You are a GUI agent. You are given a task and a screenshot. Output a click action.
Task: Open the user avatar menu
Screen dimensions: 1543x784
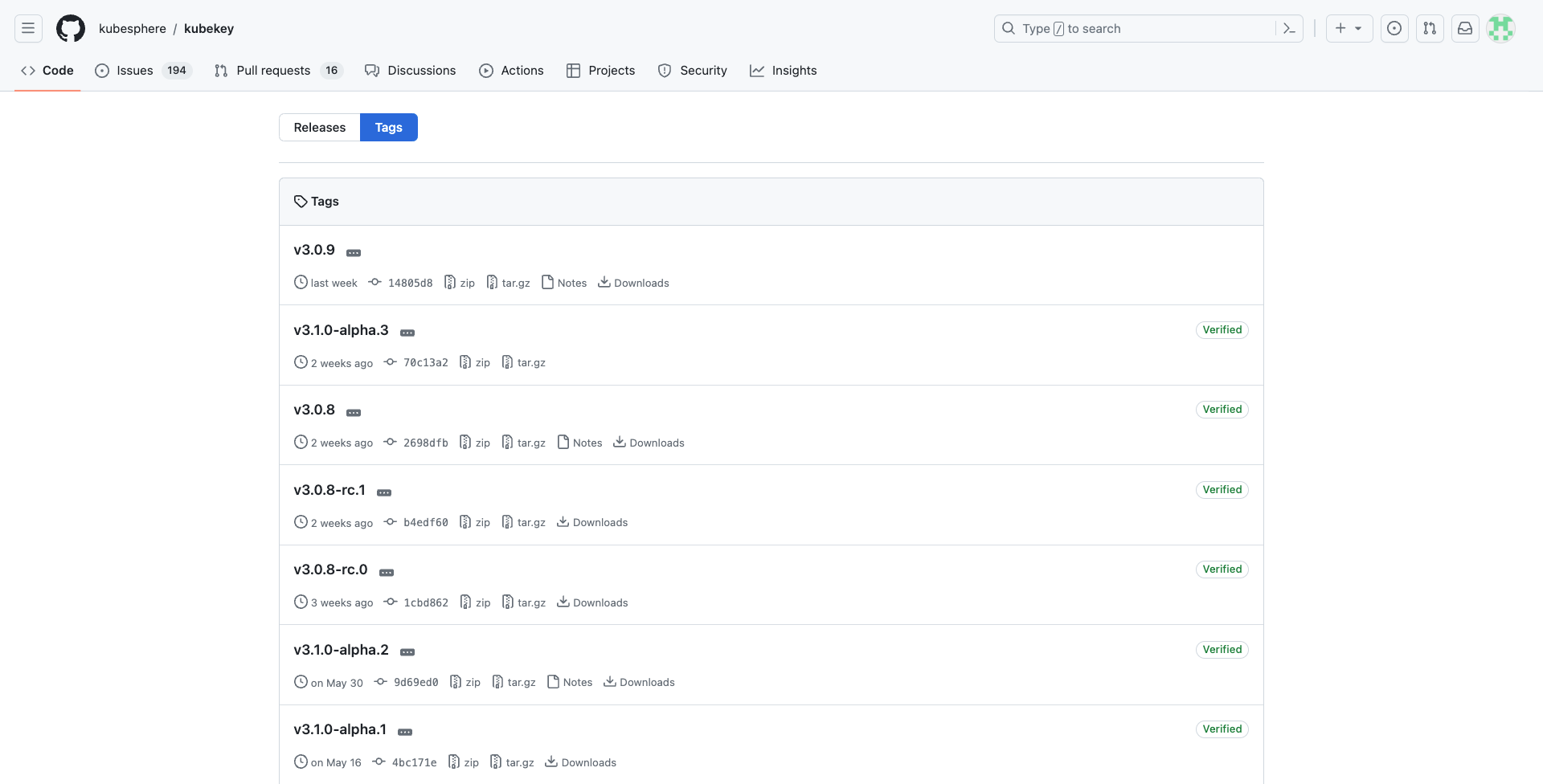(x=1500, y=29)
